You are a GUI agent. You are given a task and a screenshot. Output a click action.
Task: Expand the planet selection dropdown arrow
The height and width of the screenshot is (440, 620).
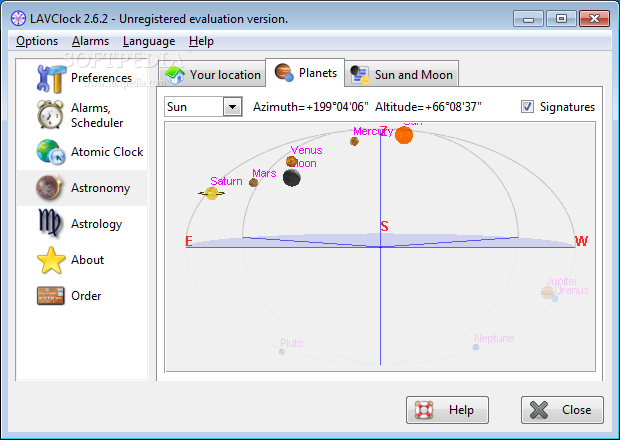click(x=232, y=107)
